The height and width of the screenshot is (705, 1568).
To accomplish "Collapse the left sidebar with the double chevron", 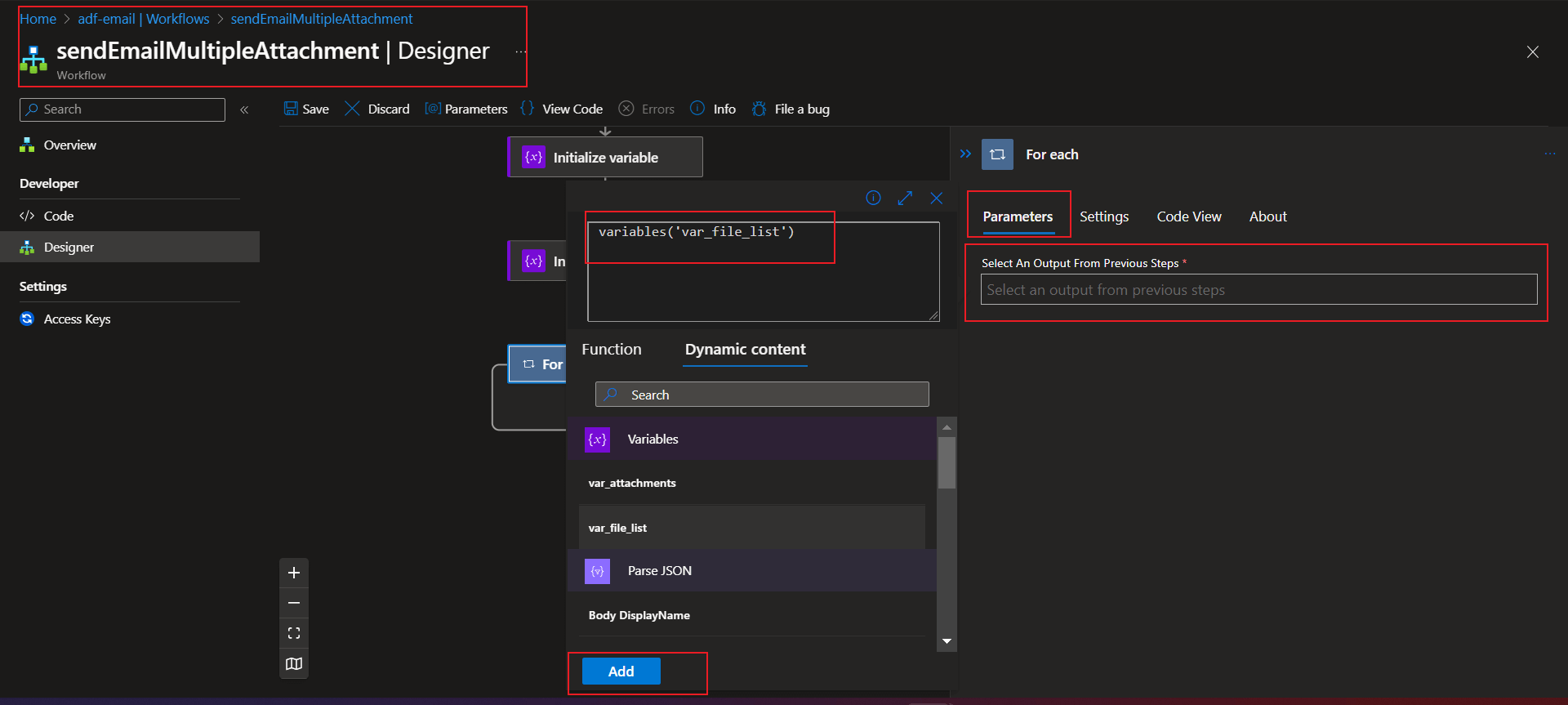I will tap(244, 109).
